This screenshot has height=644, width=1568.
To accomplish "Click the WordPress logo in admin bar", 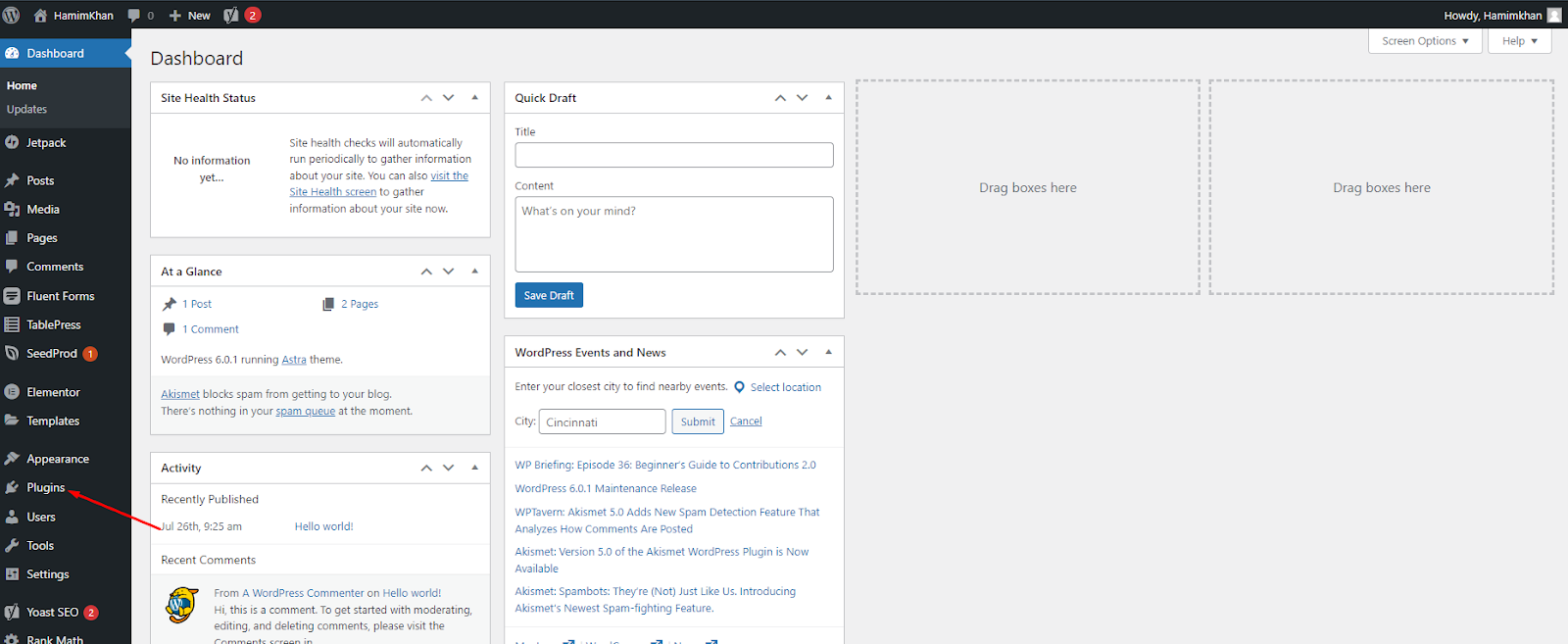I will 12,15.
